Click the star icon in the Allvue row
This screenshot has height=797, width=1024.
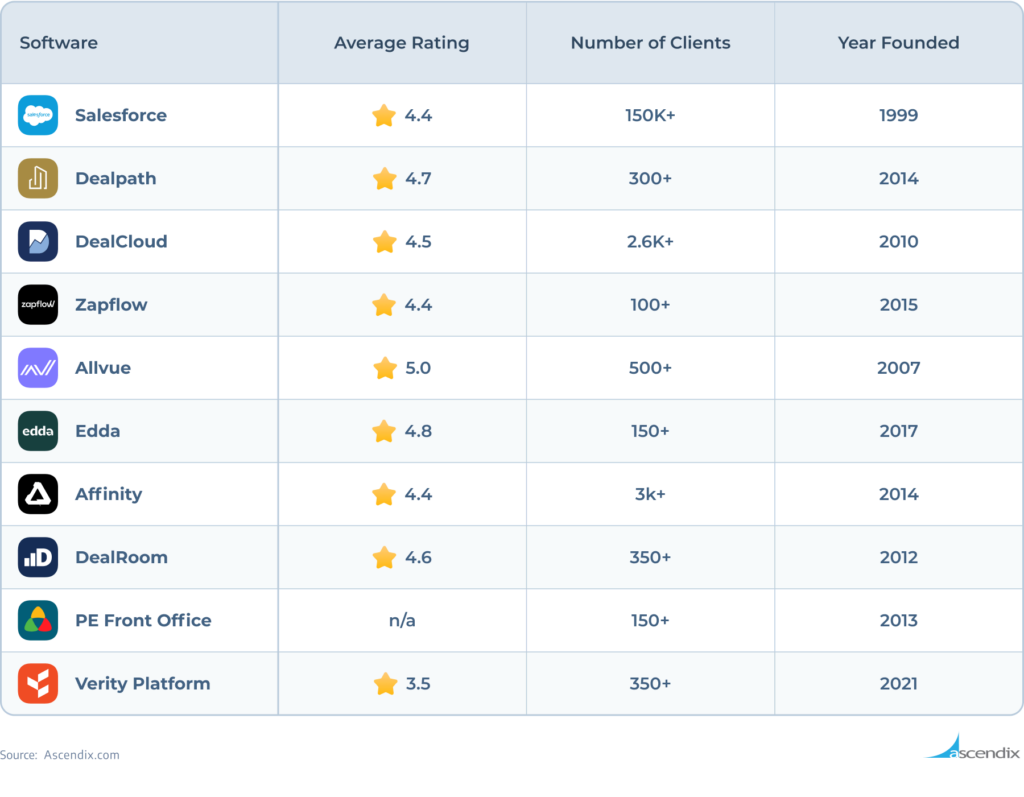point(385,368)
